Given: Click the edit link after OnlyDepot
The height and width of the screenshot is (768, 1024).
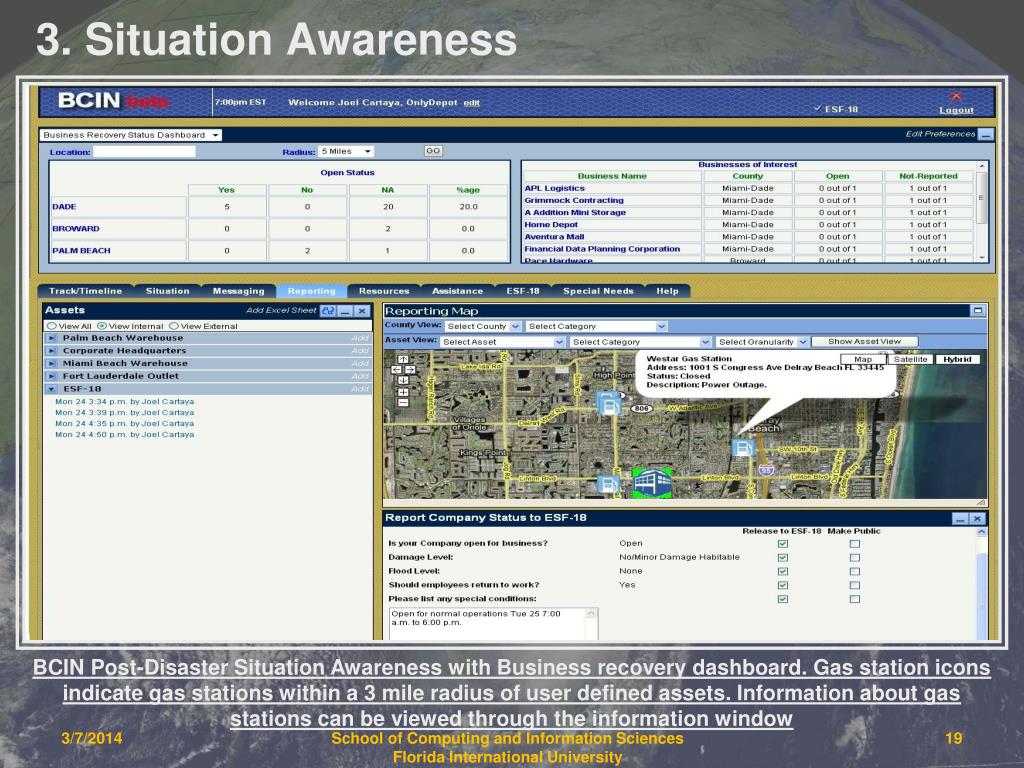Looking at the screenshot, I should 472,103.
